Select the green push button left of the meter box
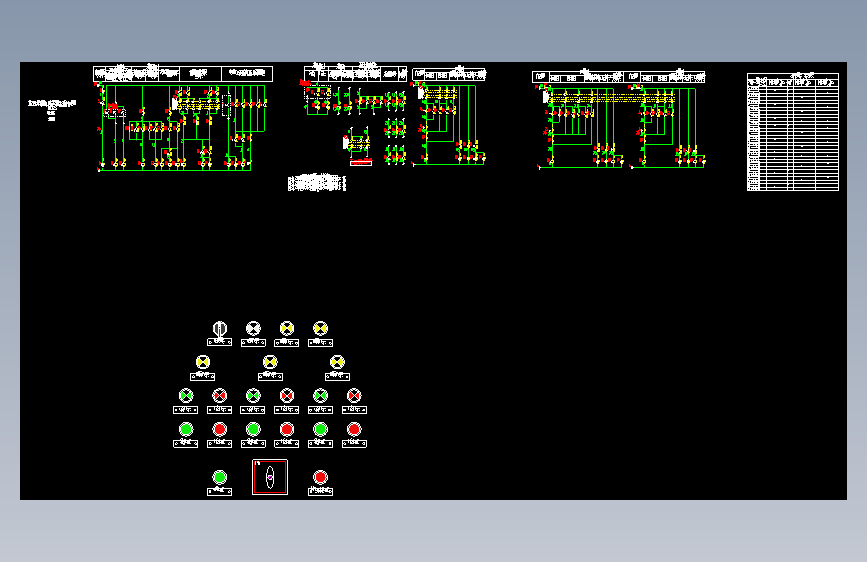The image size is (867, 562). pyautogui.click(x=220, y=477)
